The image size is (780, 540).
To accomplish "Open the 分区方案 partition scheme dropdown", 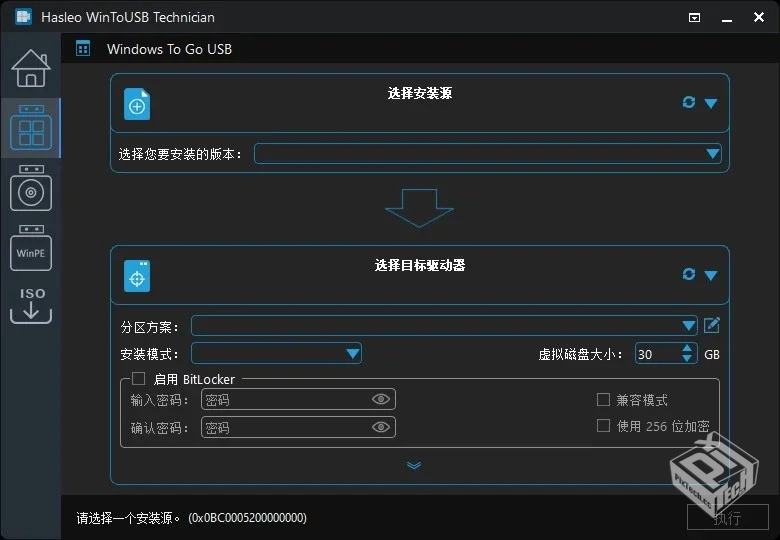I will click(x=444, y=326).
